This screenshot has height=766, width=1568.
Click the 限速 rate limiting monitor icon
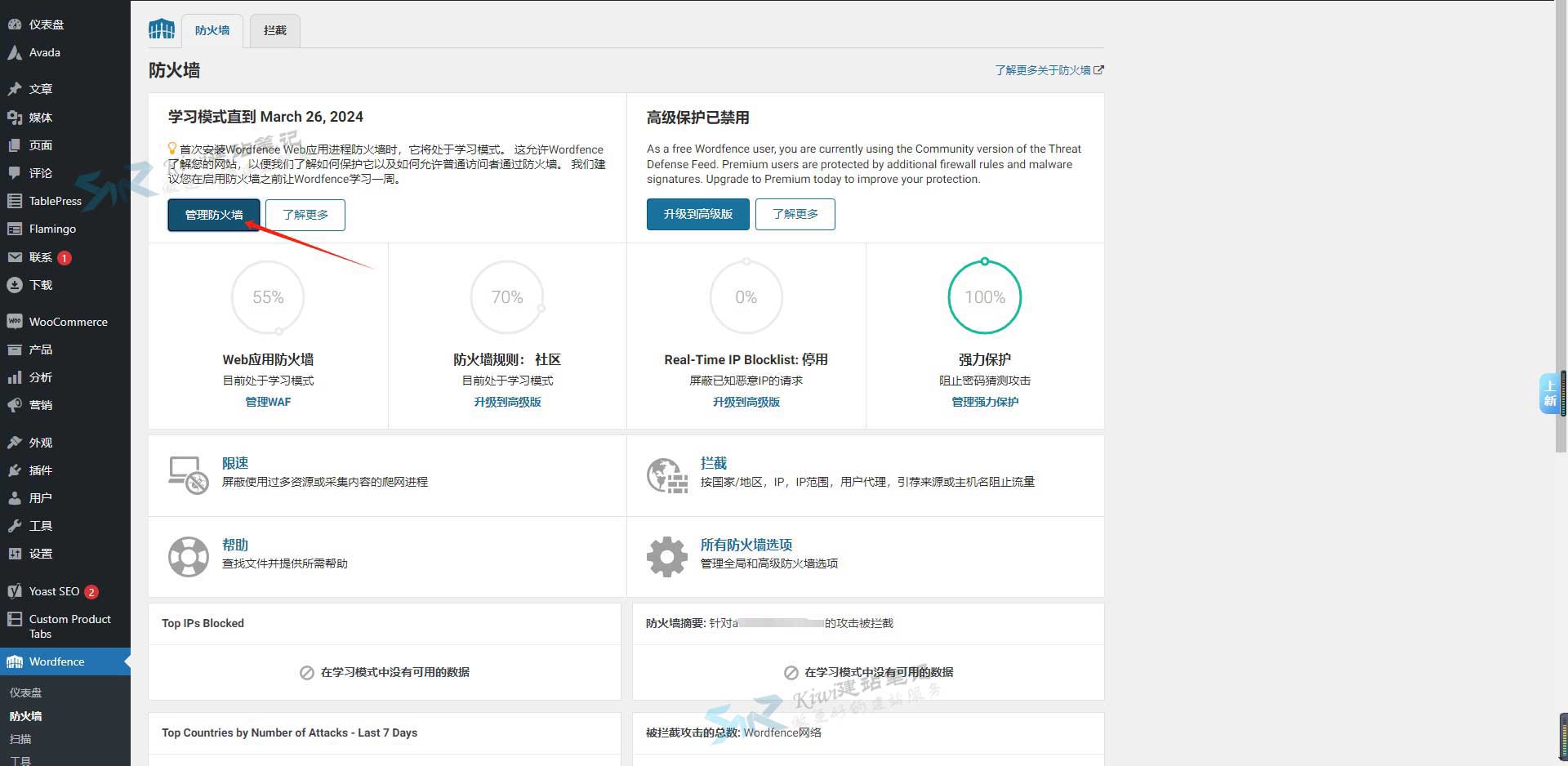click(x=188, y=475)
